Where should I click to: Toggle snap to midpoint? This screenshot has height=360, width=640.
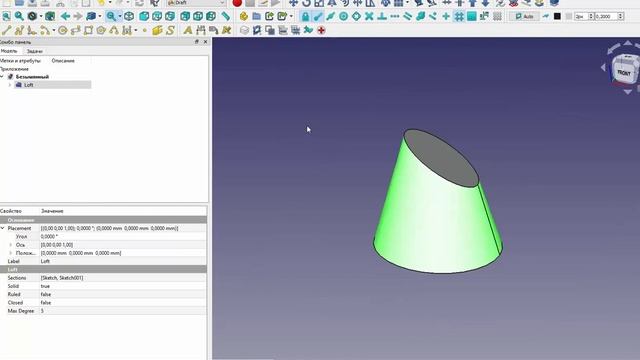click(x=330, y=16)
